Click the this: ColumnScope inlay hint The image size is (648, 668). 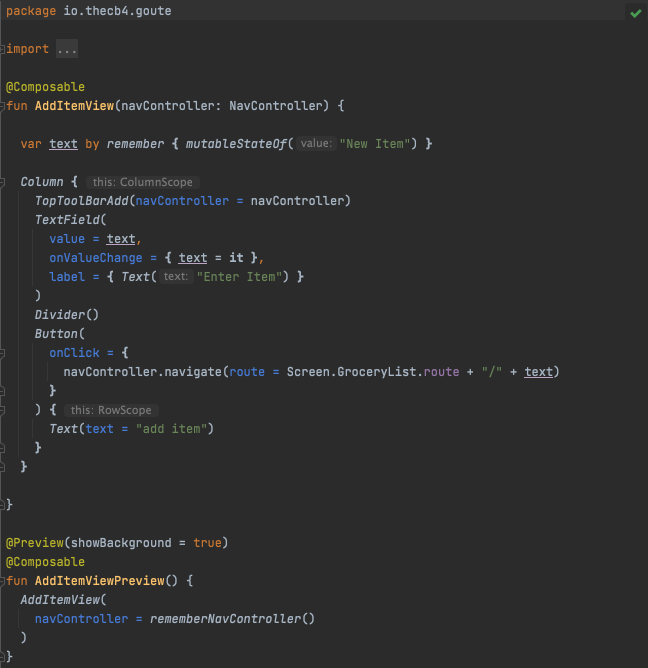point(143,182)
